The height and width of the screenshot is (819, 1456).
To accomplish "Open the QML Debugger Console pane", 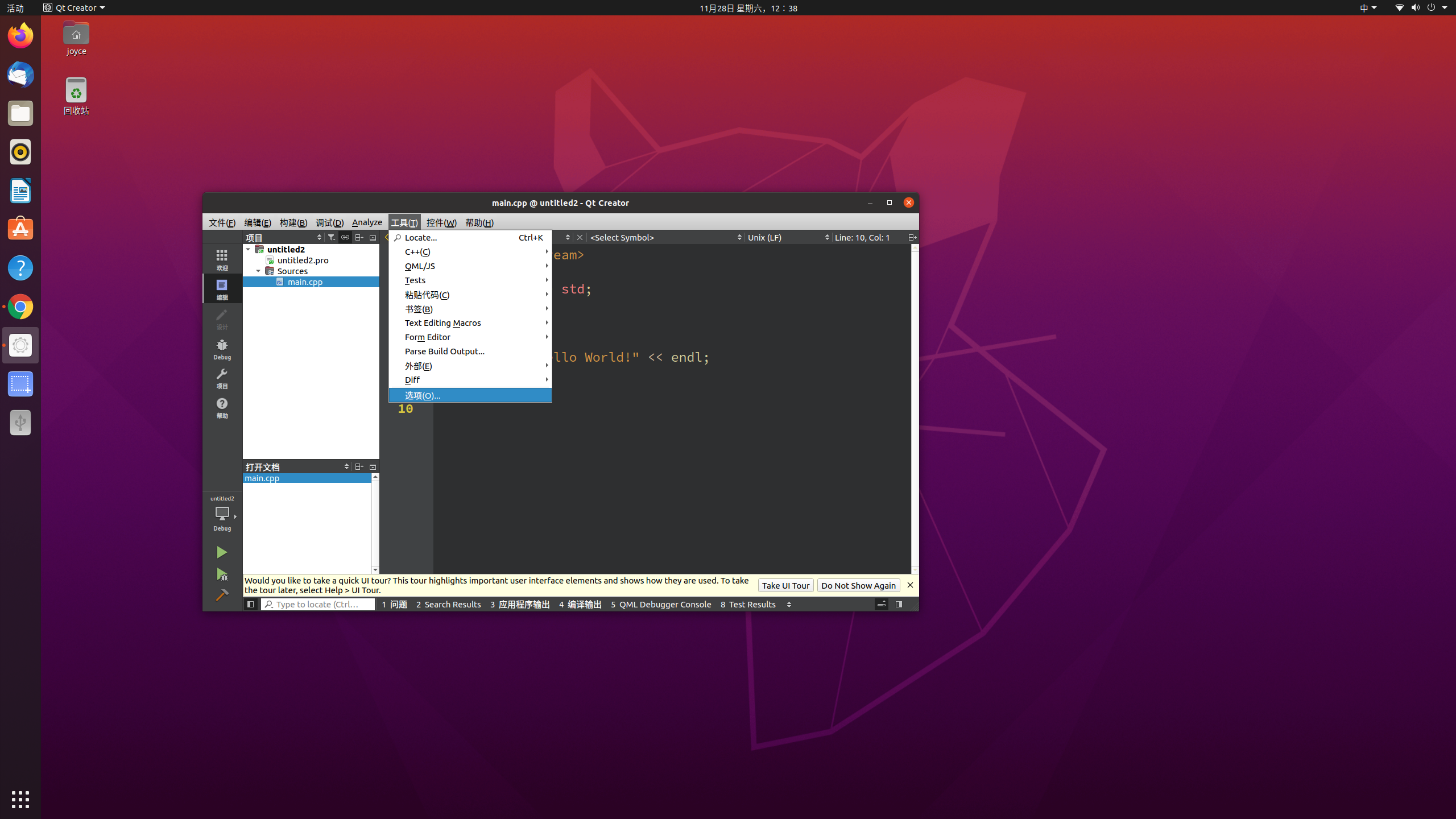I will click(661, 604).
